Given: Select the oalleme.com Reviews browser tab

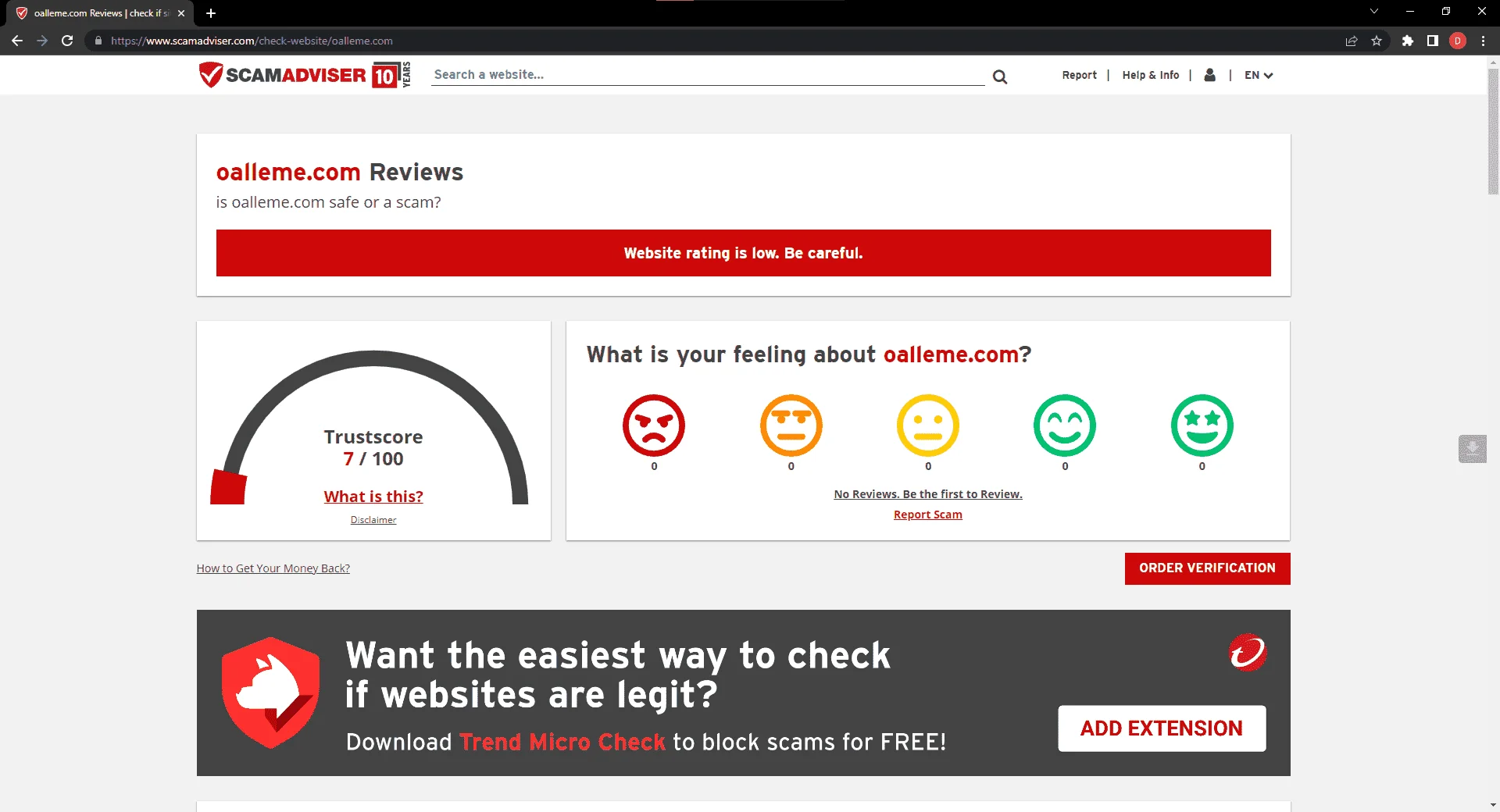Looking at the screenshot, I should [100, 13].
